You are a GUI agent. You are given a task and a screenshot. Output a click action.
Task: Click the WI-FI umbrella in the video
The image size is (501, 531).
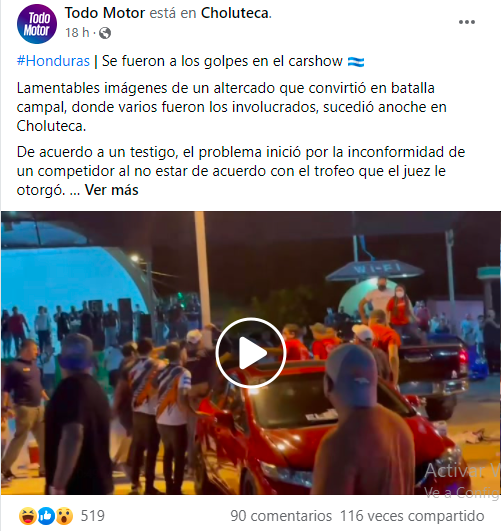click(x=375, y=271)
